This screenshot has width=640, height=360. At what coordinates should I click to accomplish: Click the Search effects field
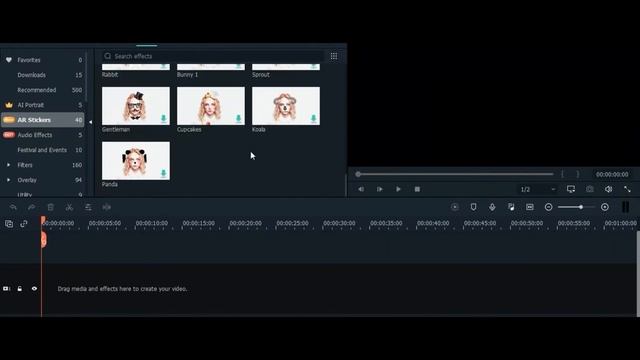coord(213,56)
